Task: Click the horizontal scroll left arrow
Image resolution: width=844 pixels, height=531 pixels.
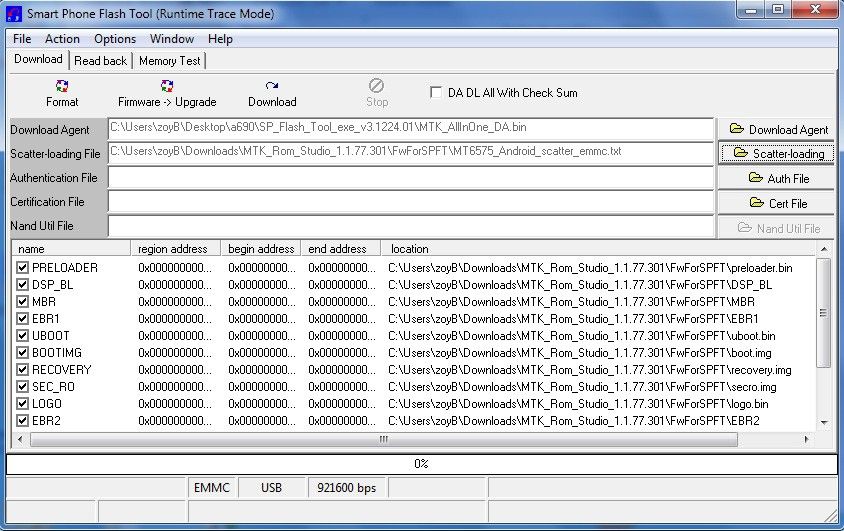Action: (20, 440)
